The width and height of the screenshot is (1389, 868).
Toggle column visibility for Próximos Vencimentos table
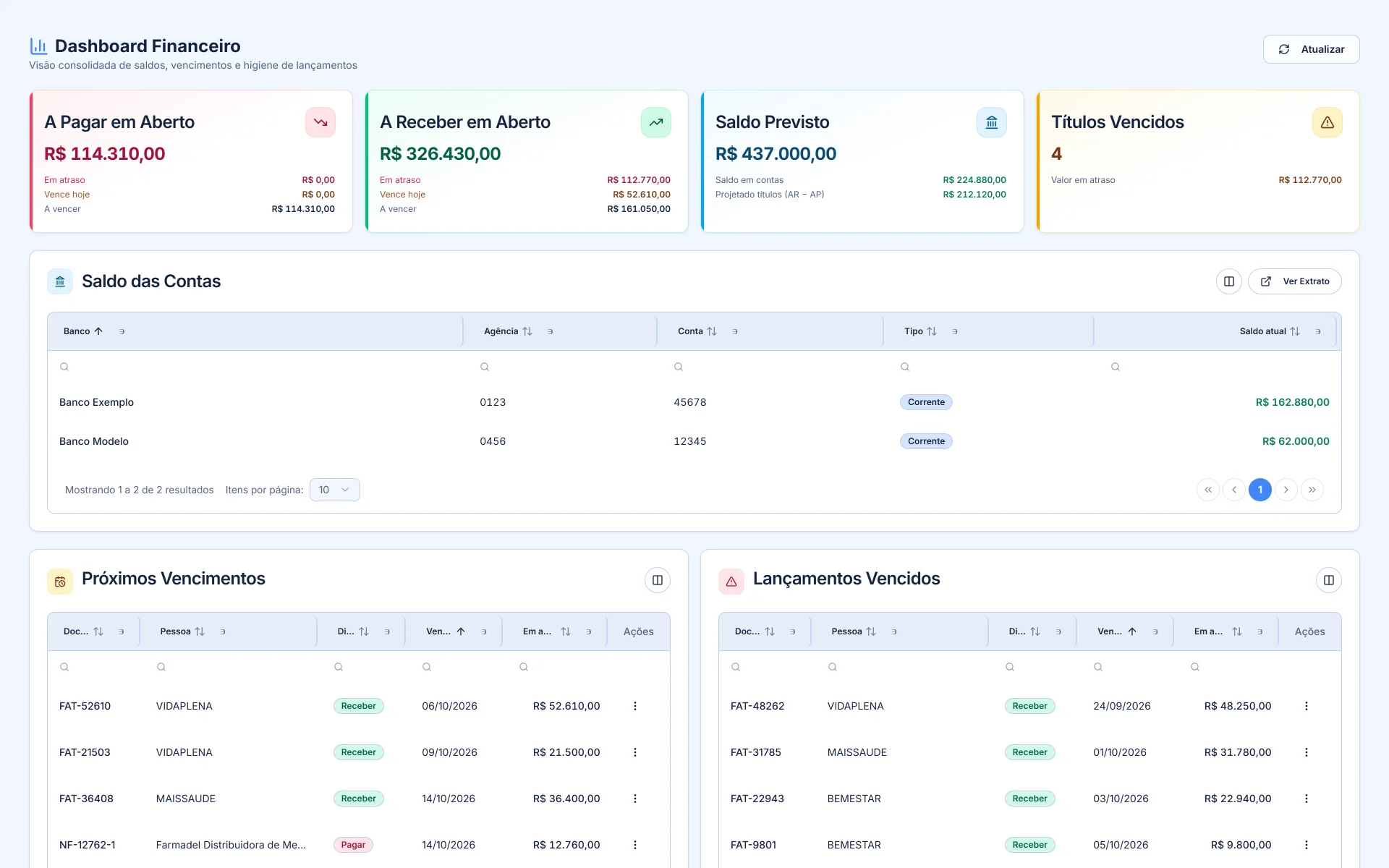(x=658, y=580)
